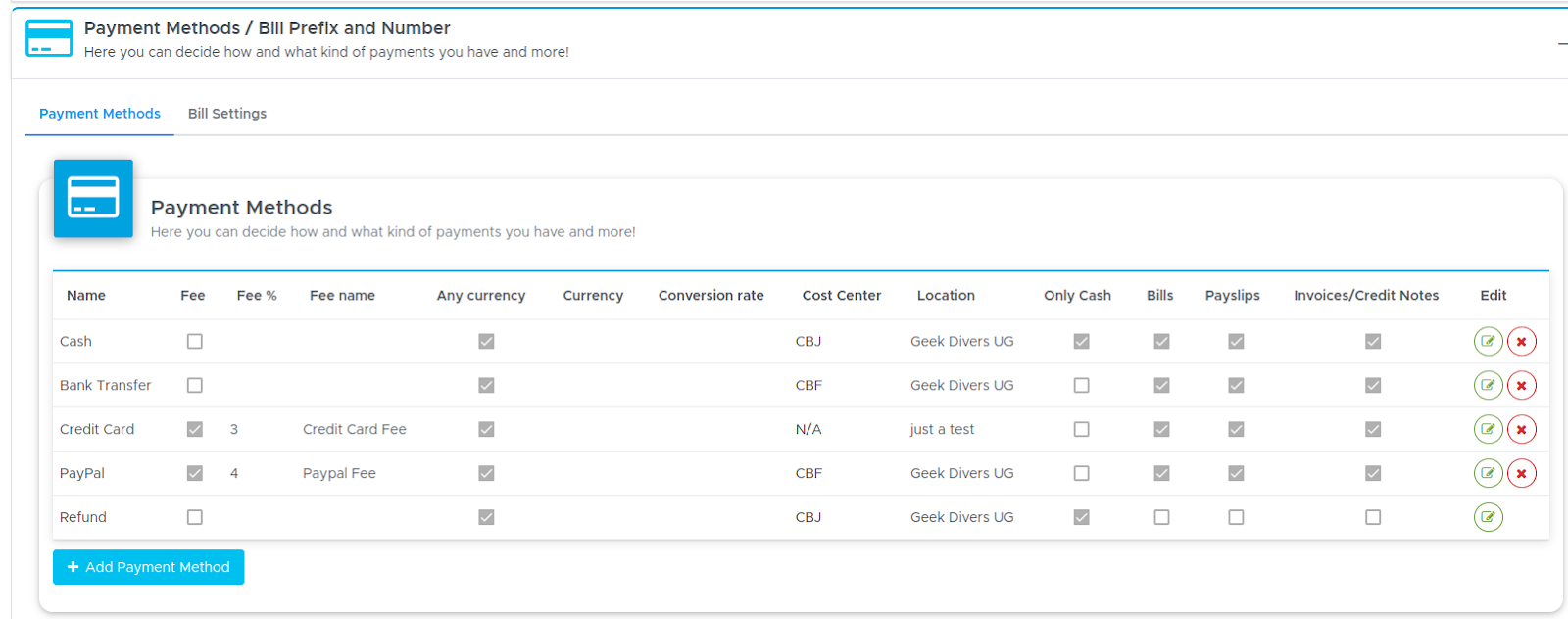This screenshot has height=619, width=1568.
Task: Click the Add Payment Method button
Action: 148,567
